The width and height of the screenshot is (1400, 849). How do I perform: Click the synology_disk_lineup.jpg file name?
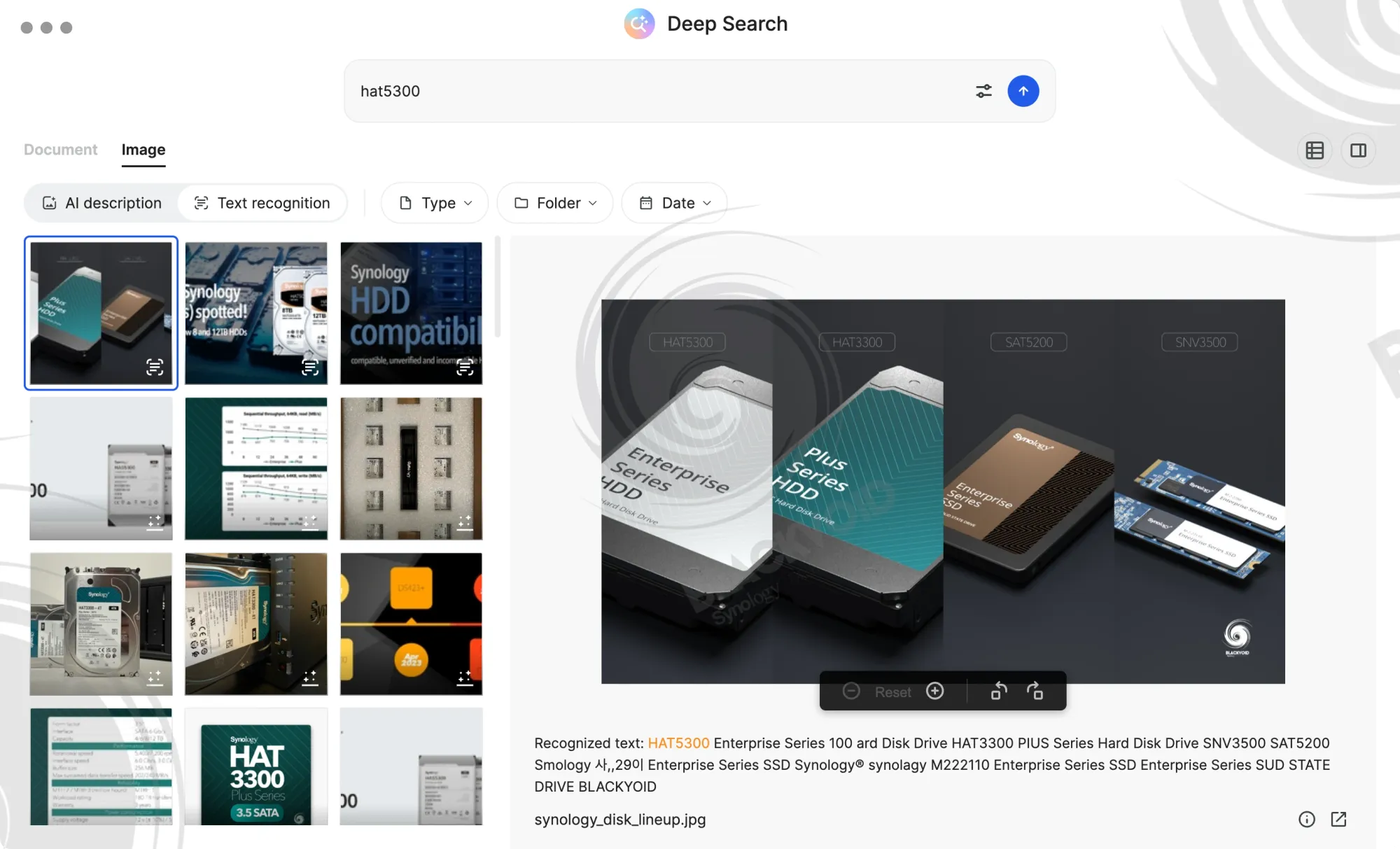(x=619, y=819)
